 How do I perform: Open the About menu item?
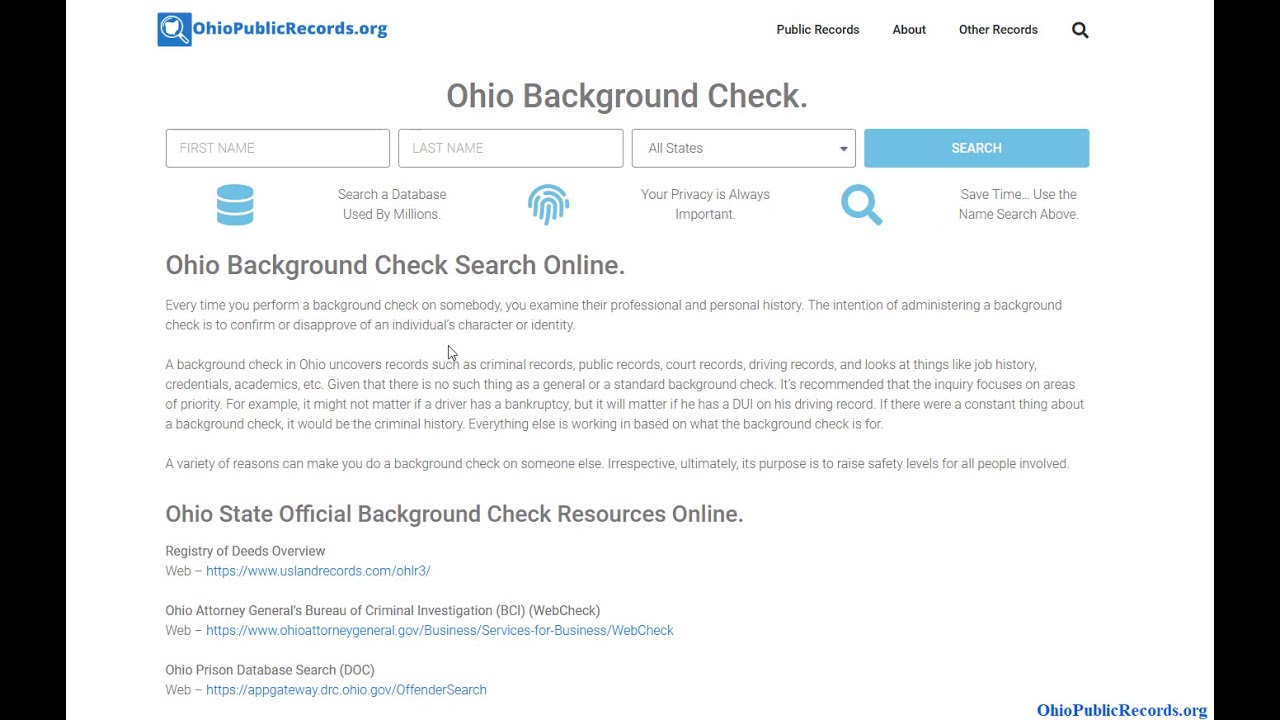coord(909,30)
